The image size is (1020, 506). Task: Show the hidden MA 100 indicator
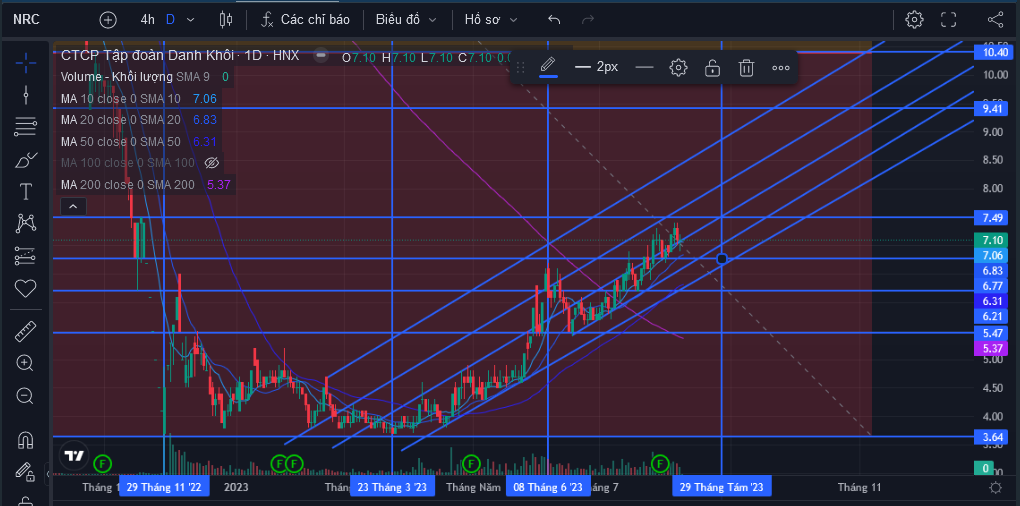tap(211, 163)
